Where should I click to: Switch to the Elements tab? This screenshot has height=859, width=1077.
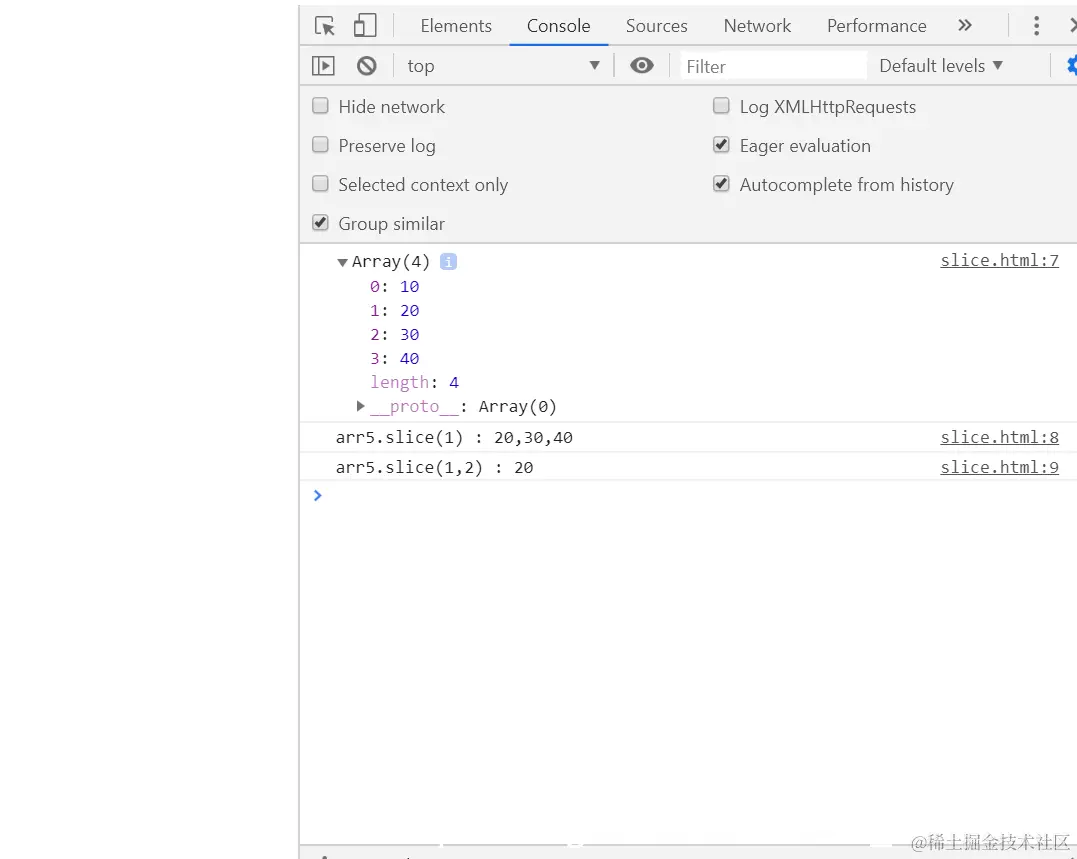point(456,26)
